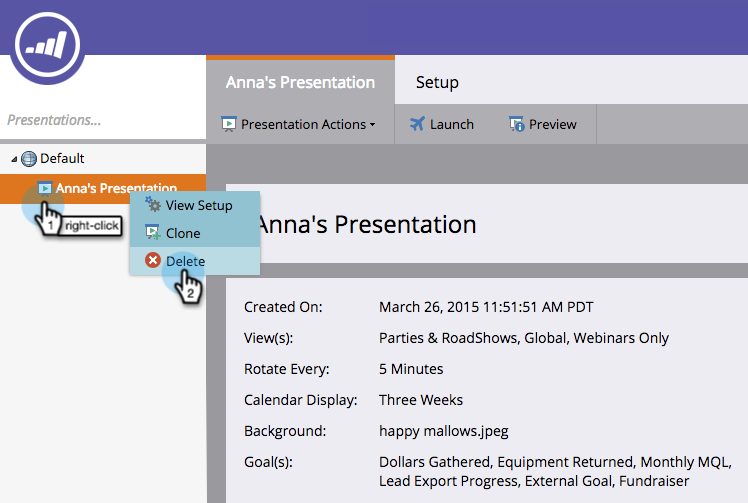The width and height of the screenshot is (748, 503).
Task: Switch to the Setup tab
Action: 437,82
